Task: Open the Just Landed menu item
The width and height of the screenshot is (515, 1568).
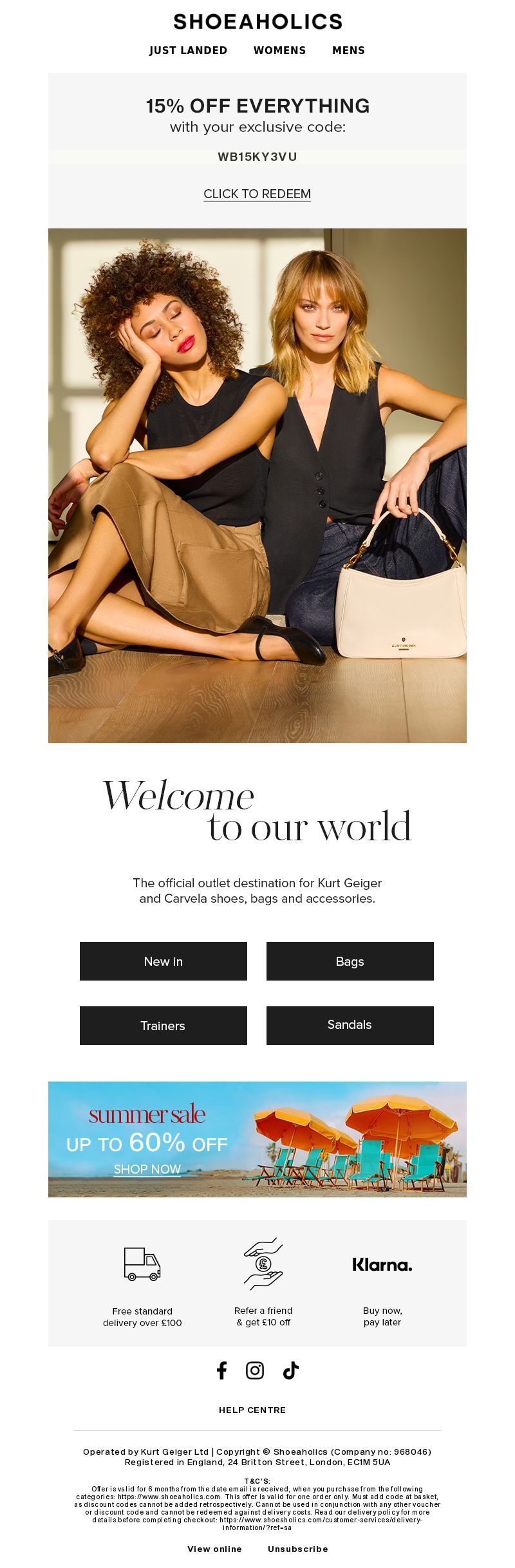Action: pos(188,50)
